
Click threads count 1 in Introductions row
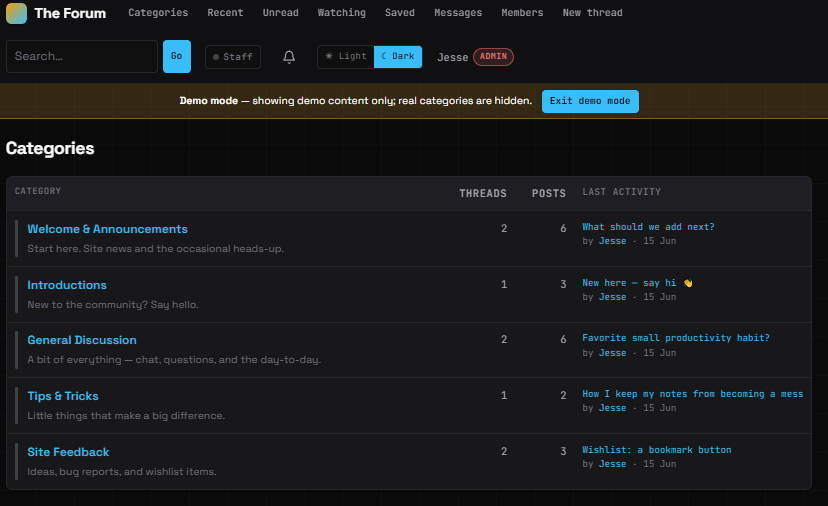[504, 285]
